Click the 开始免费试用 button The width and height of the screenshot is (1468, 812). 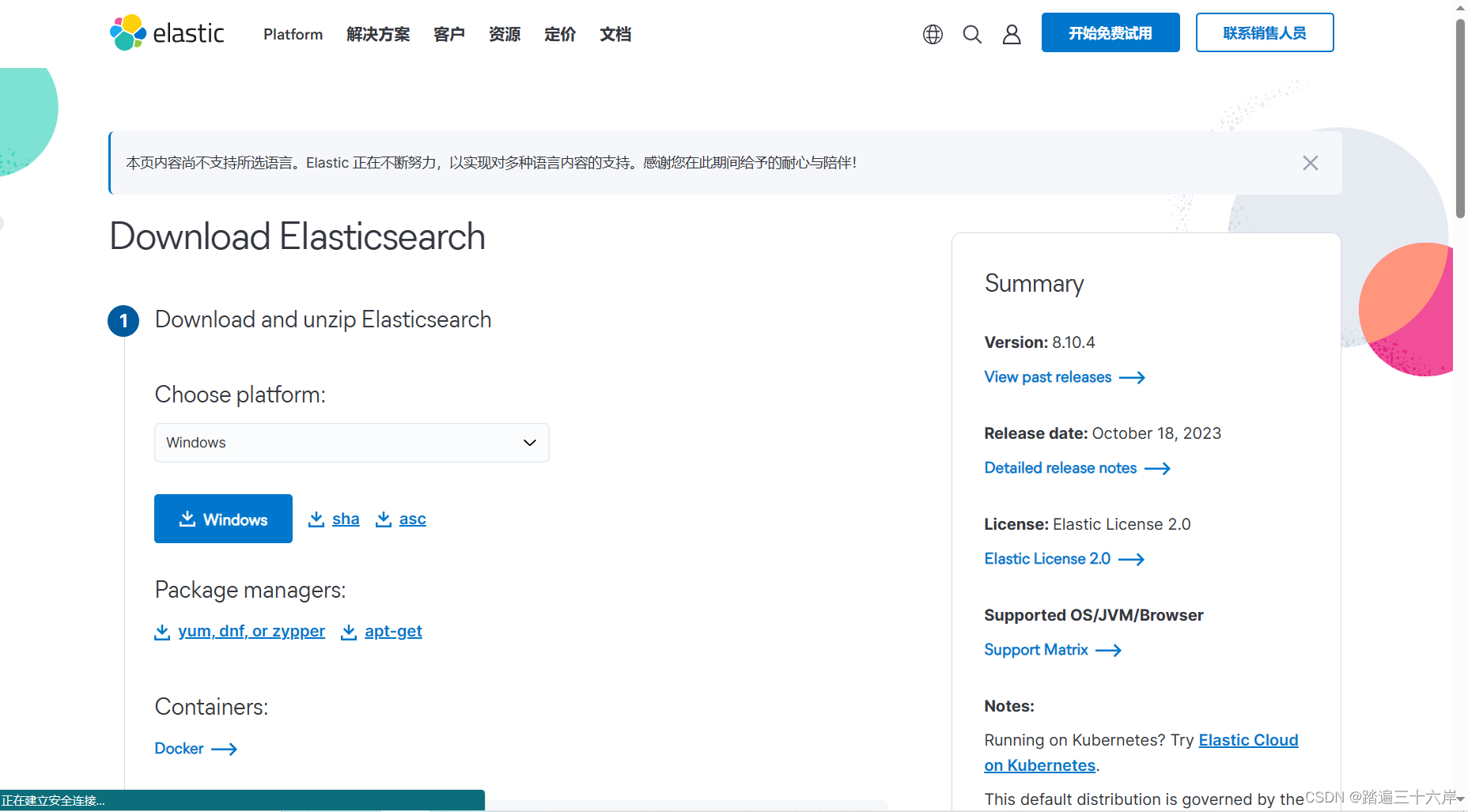pyautogui.click(x=1110, y=32)
